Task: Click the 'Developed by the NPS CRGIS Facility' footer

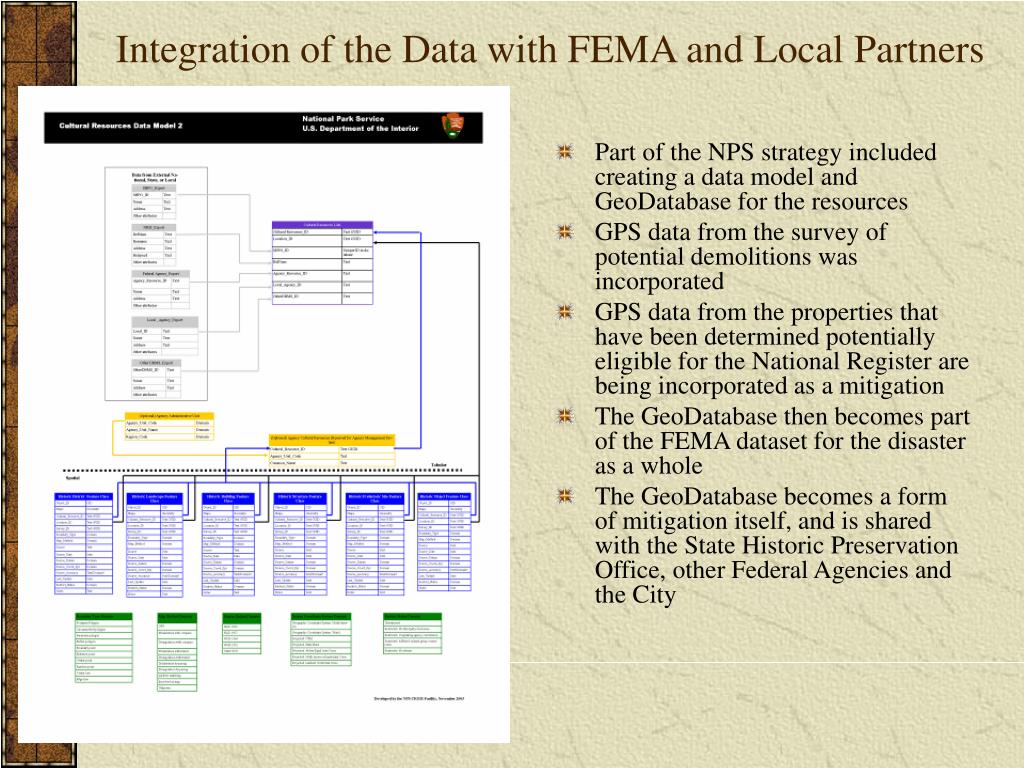Action: click(x=419, y=699)
